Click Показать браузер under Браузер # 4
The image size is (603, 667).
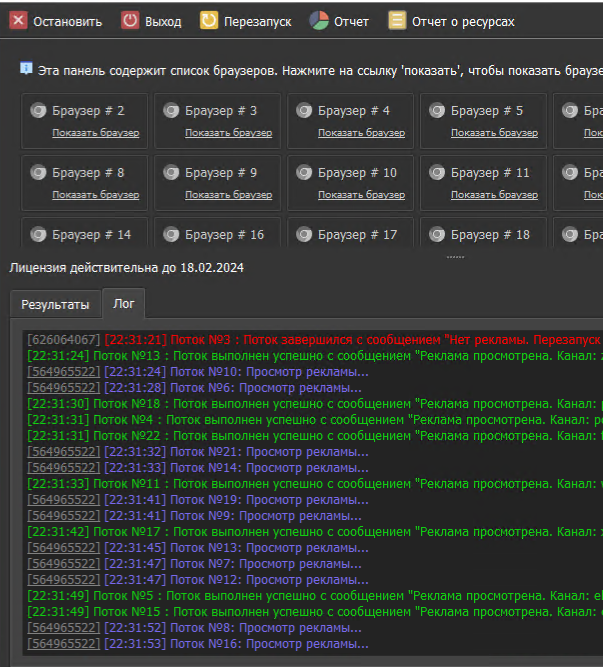(361, 133)
